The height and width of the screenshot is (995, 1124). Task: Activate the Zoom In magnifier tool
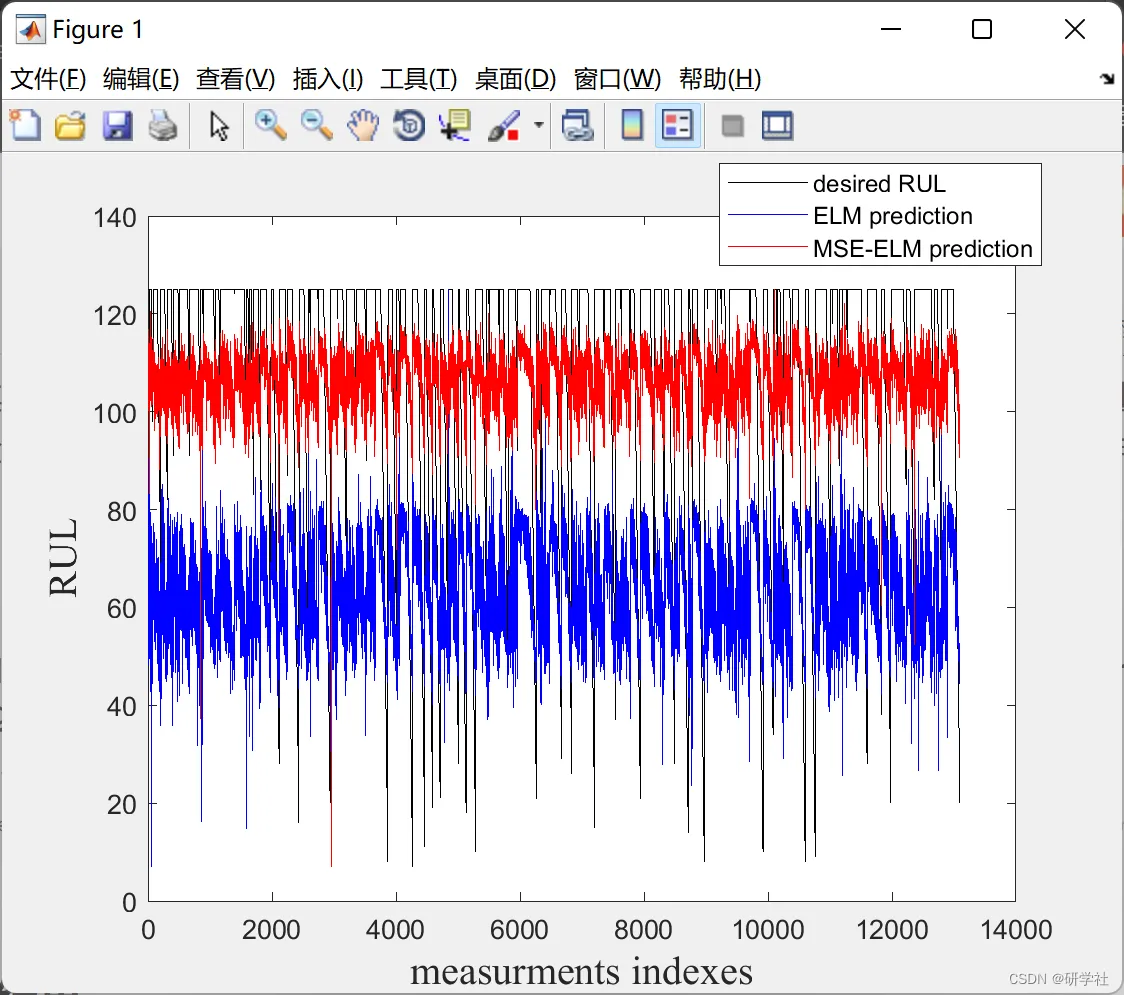pyautogui.click(x=270, y=126)
